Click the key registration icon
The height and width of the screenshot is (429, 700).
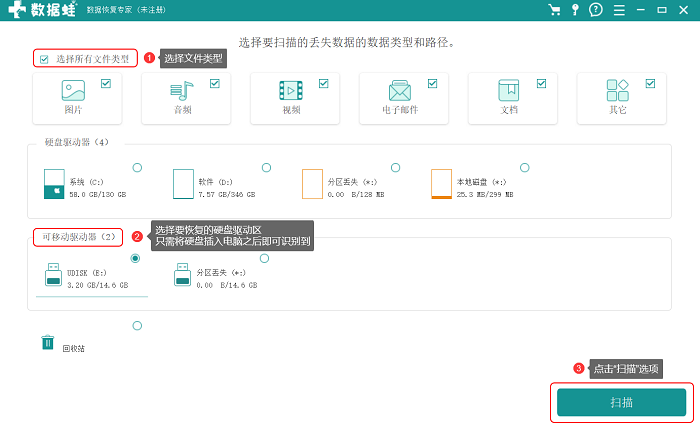[x=575, y=9]
